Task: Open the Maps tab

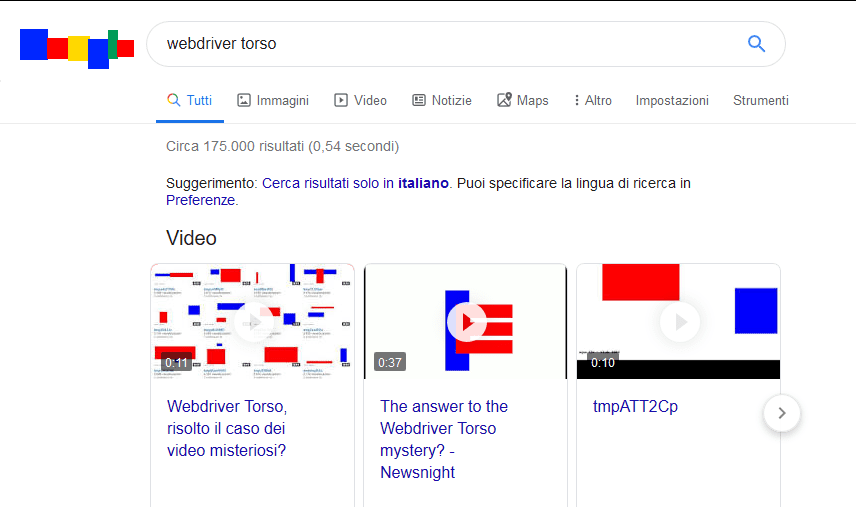Action: point(523,100)
